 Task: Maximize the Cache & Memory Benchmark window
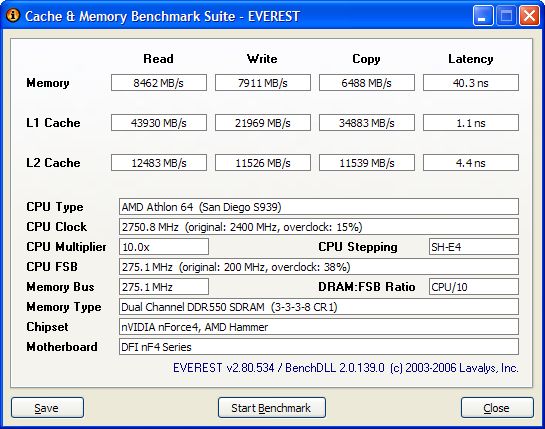tap(506, 16)
